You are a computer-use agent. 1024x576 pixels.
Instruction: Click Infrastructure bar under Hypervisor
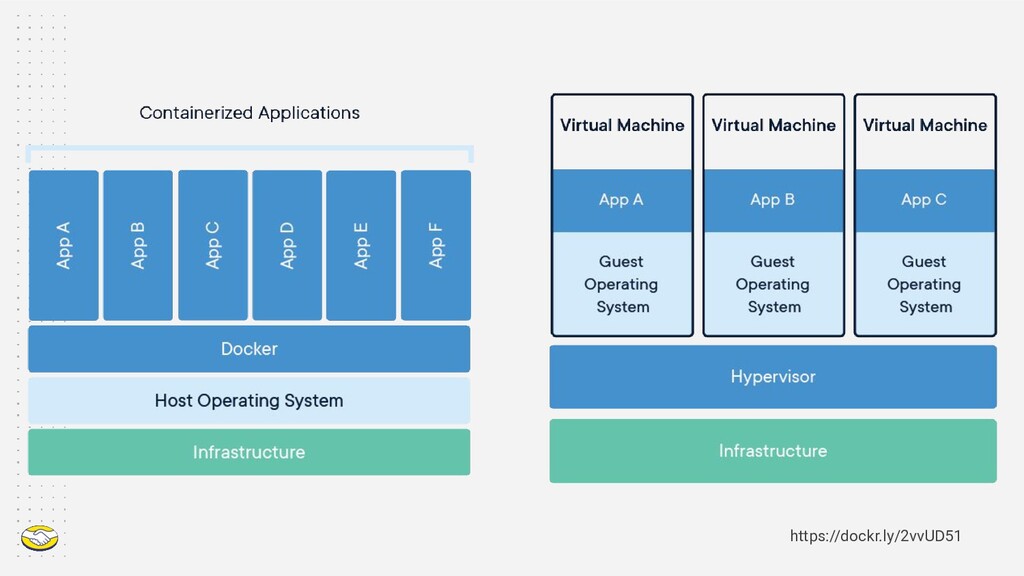[773, 451]
